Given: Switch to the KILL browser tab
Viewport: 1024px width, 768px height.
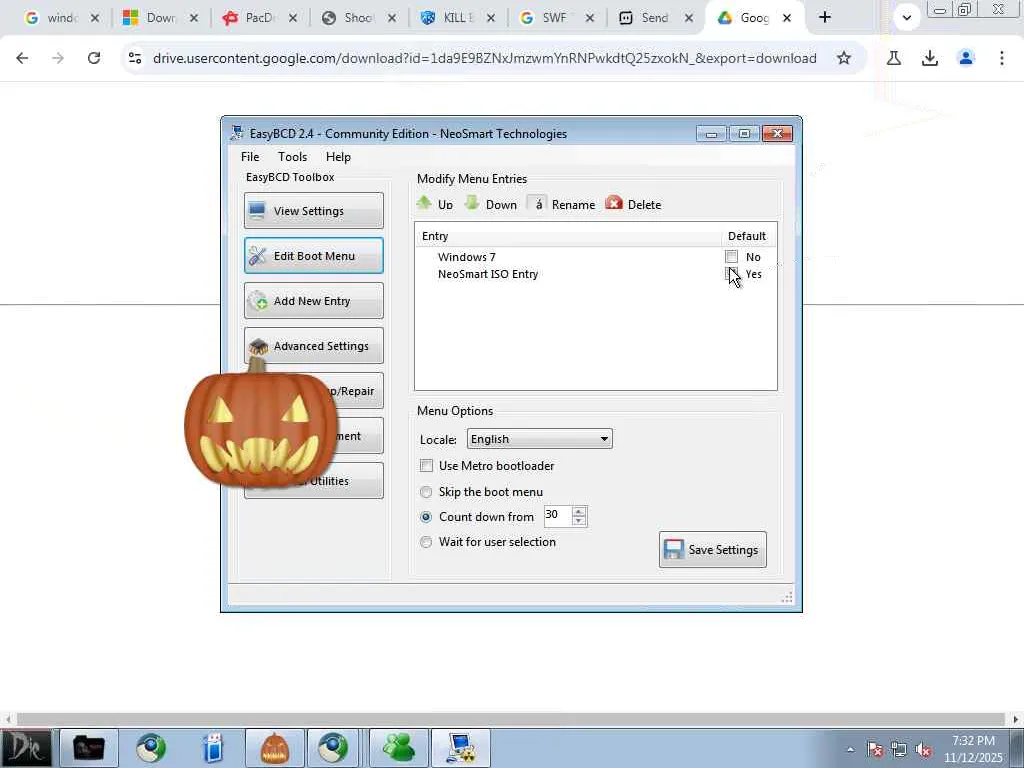Looking at the screenshot, I should pos(458,18).
